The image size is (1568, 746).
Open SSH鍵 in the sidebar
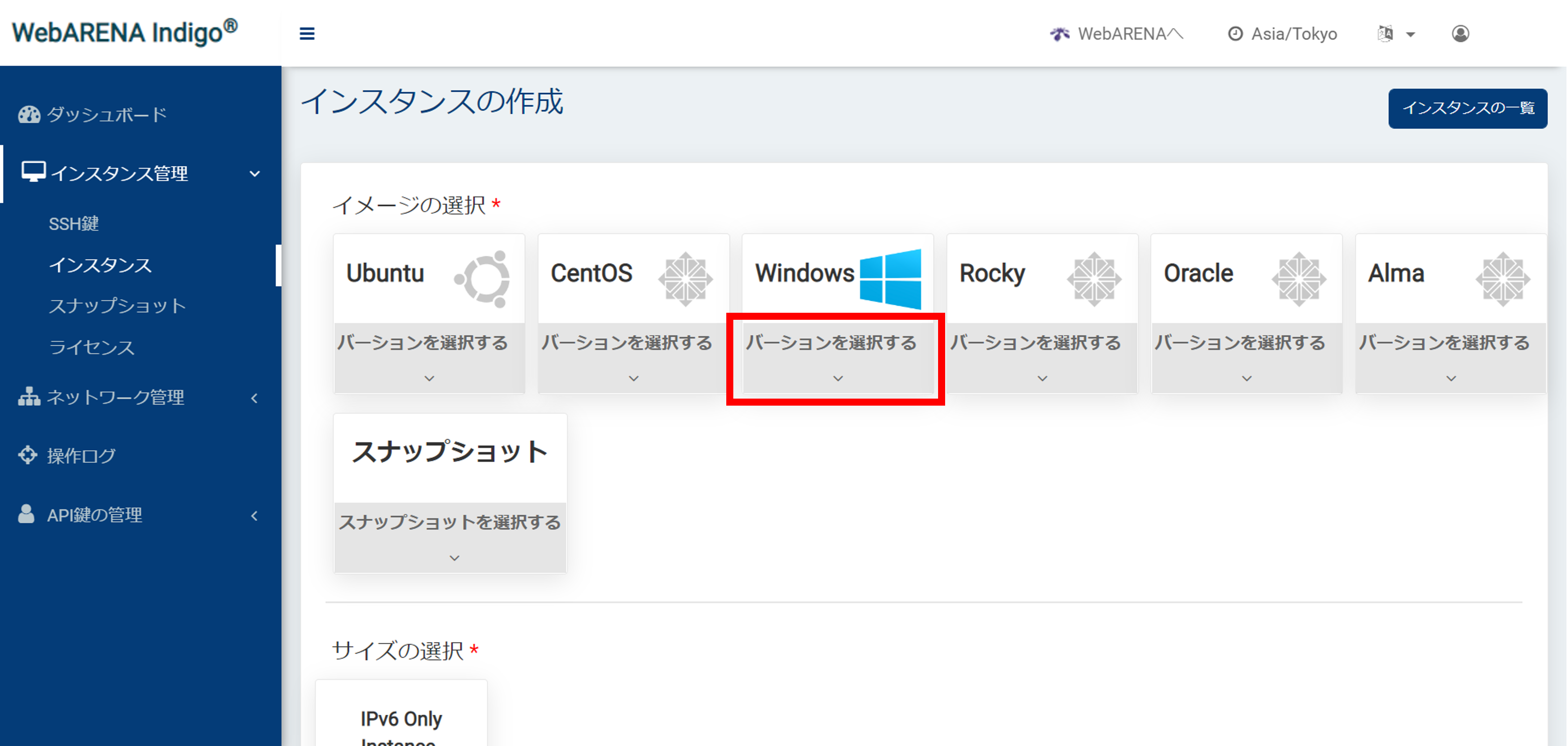coord(74,224)
